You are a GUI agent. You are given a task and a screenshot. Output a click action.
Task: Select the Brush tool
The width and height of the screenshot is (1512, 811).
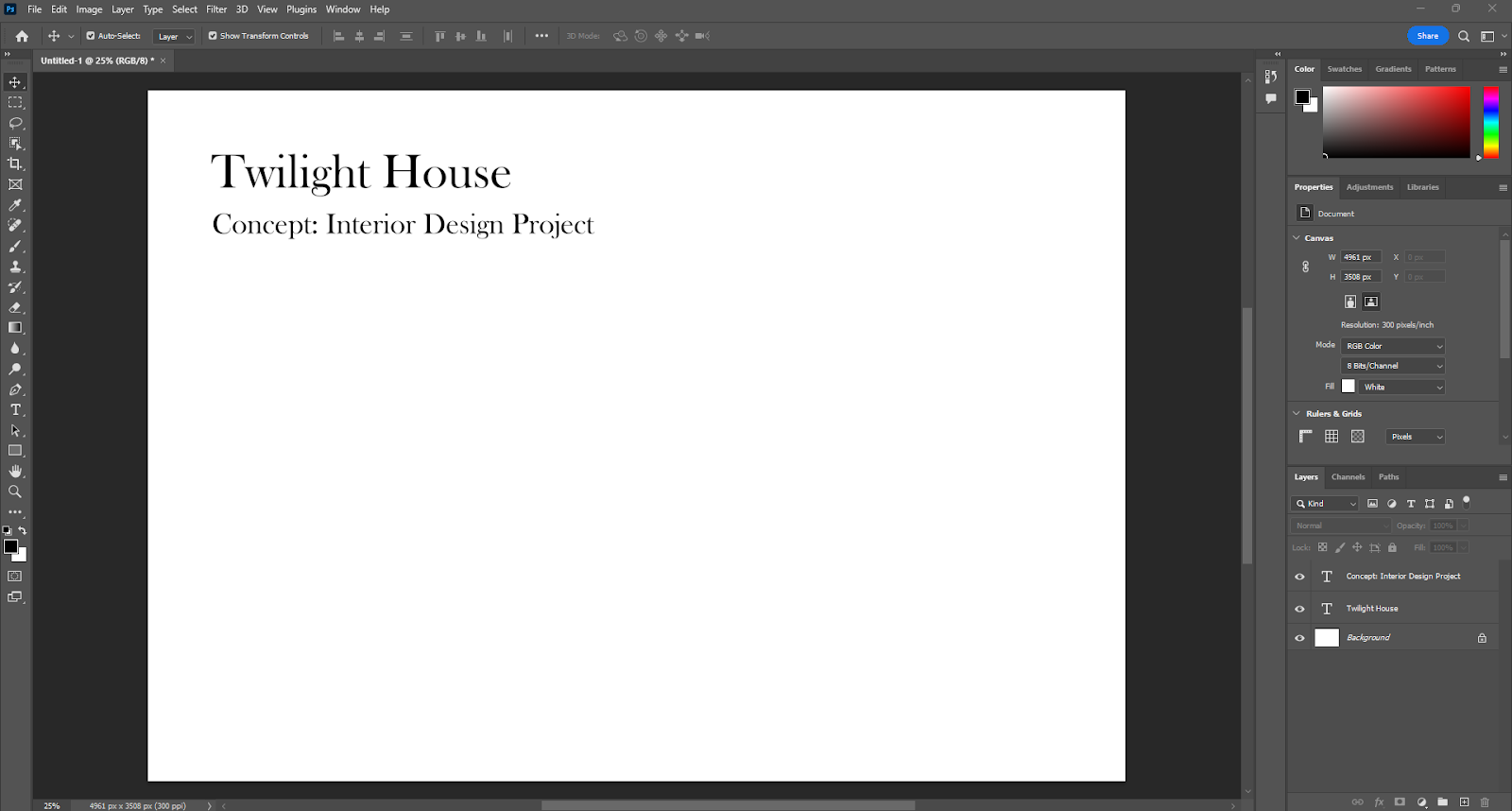pyautogui.click(x=15, y=247)
